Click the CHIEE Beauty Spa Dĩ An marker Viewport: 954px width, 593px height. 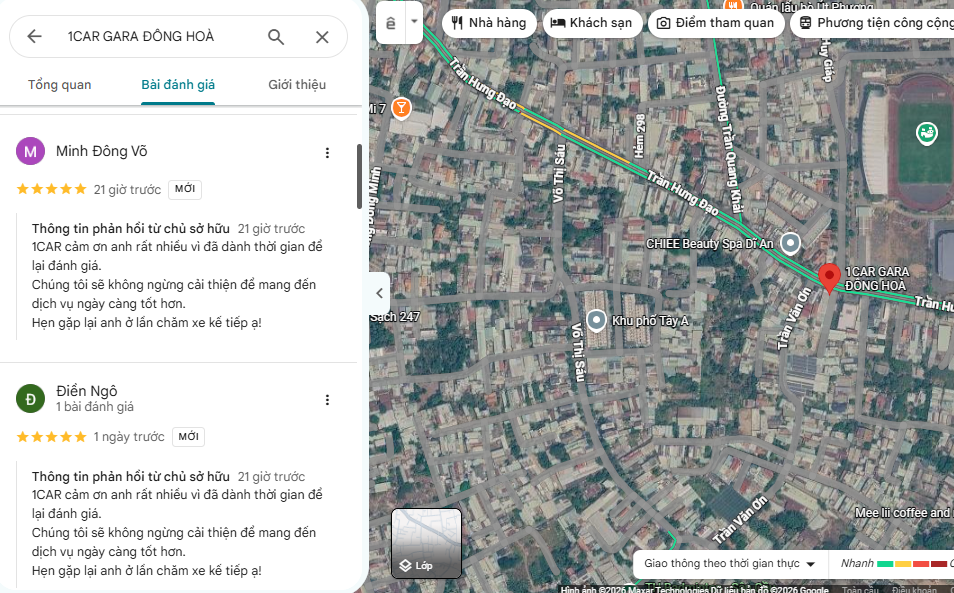(x=790, y=243)
